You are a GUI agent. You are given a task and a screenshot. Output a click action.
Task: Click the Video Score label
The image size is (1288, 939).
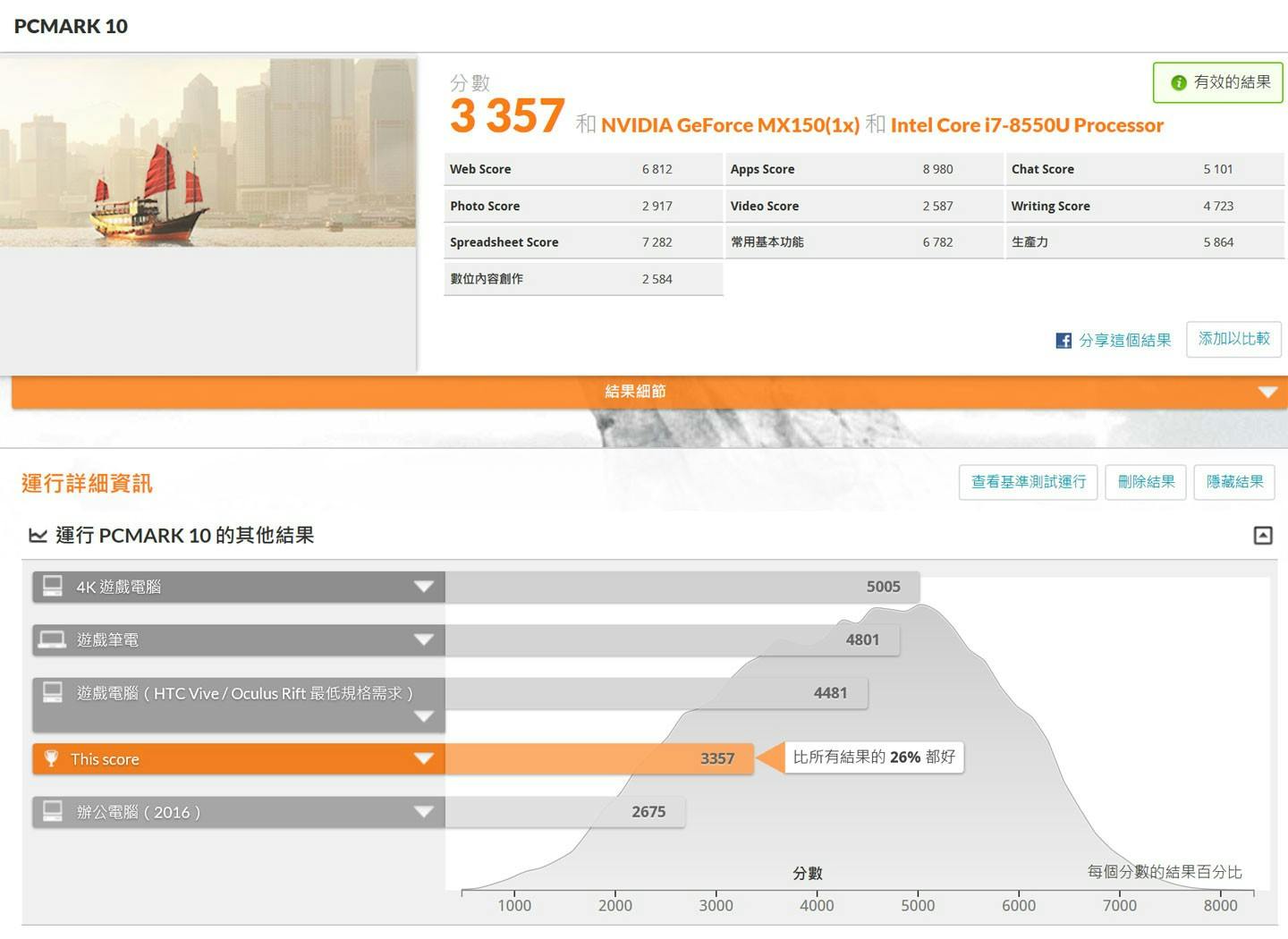pyautogui.click(x=765, y=206)
